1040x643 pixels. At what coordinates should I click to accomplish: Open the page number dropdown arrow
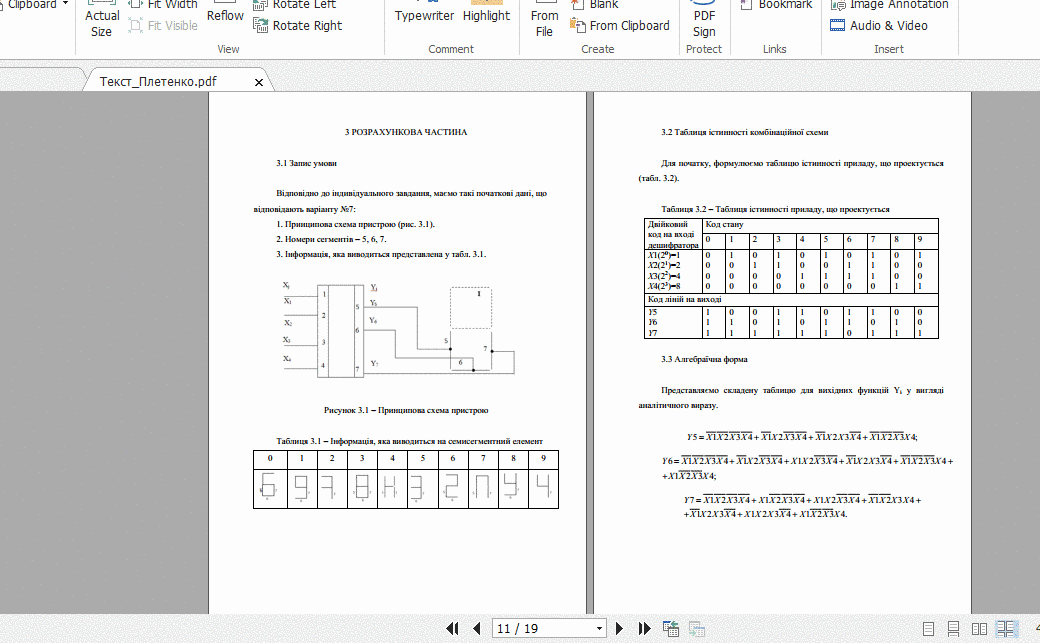pos(599,628)
